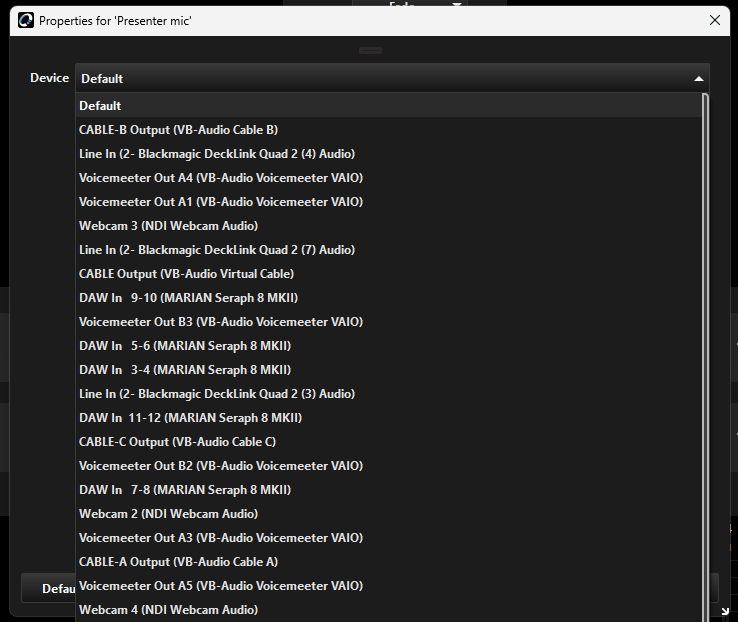
Task: Select Webcam 3 (NDI Webcam Audio)
Action: [x=389, y=225]
